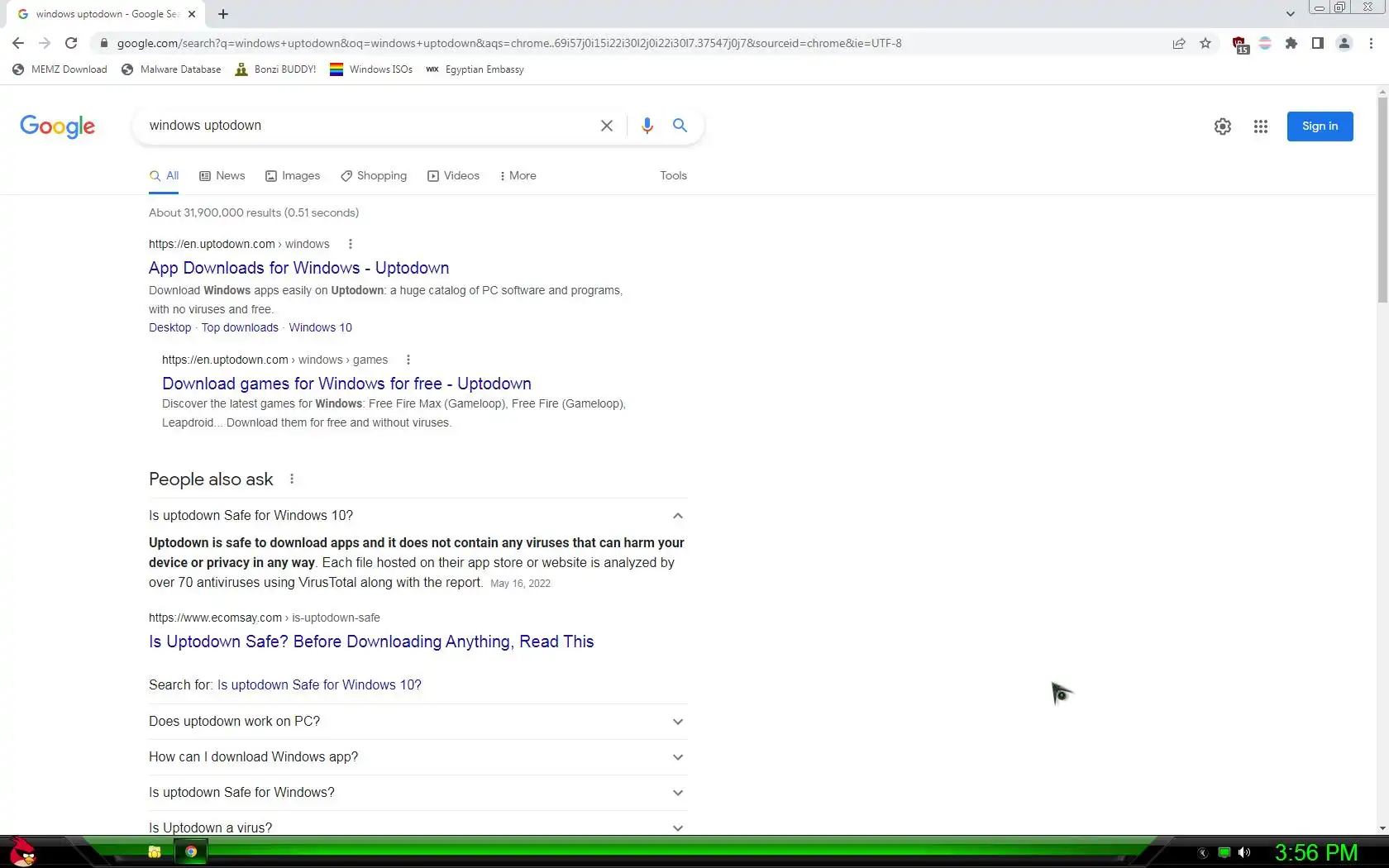Viewport: 1389px width, 868px height.
Task: Click the 3:56 PM taskbar clock
Action: [x=1316, y=852]
